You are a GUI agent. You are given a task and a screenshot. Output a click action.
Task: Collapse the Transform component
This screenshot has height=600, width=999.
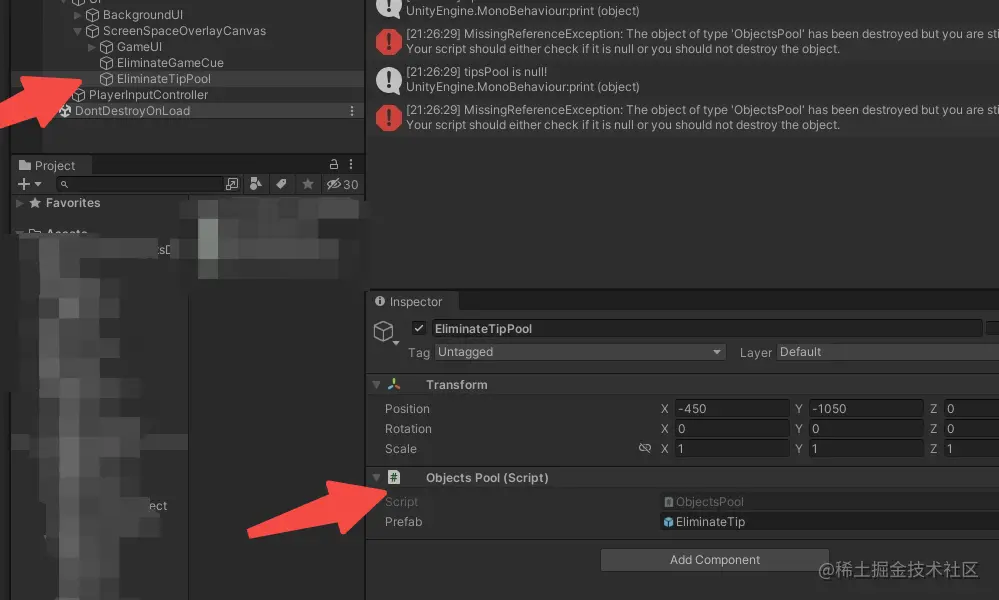(x=376, y=385)
